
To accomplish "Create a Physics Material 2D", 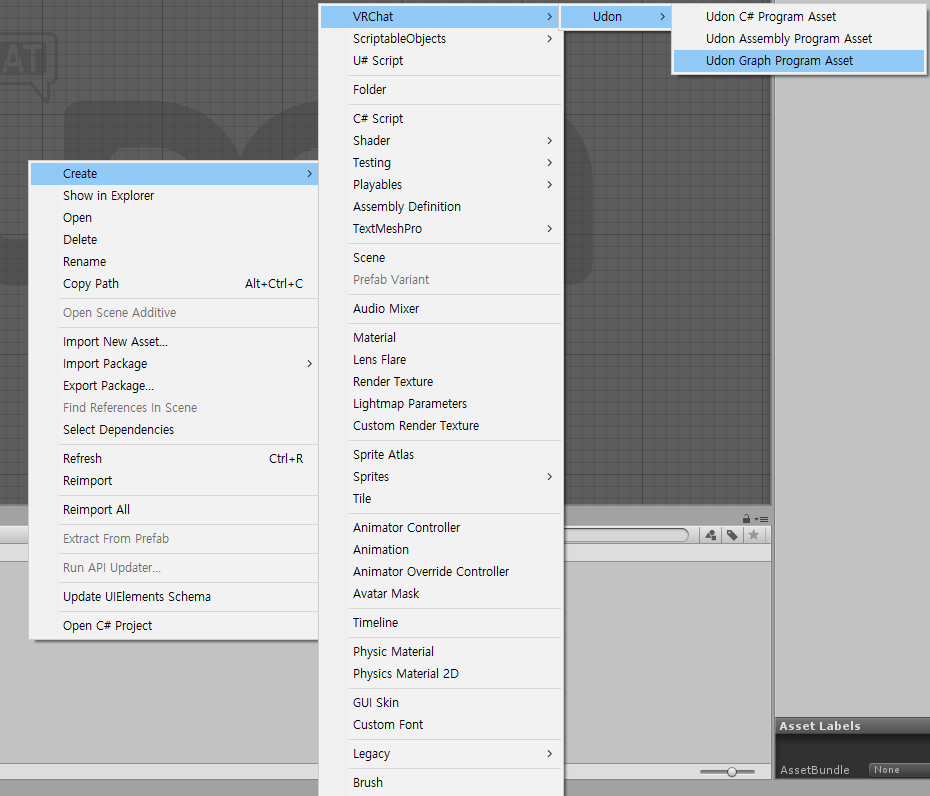I will [439, 673].
